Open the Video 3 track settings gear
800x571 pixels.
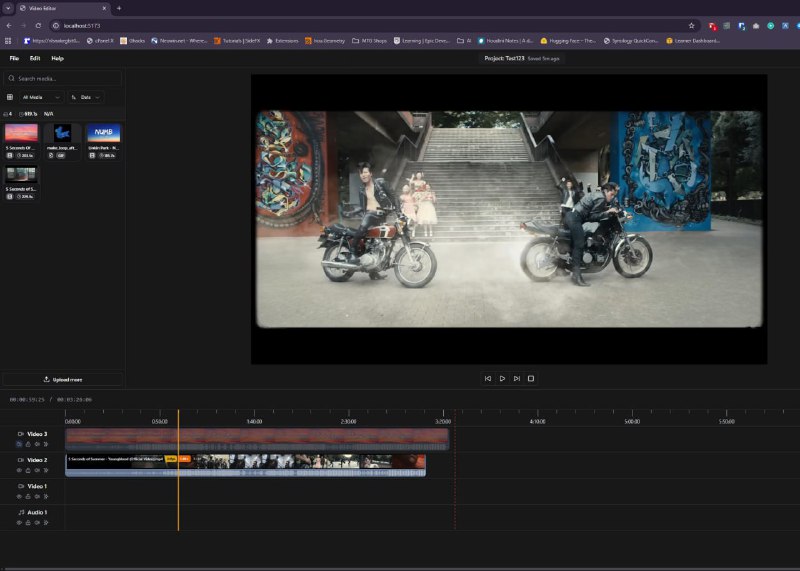[44, 443]
